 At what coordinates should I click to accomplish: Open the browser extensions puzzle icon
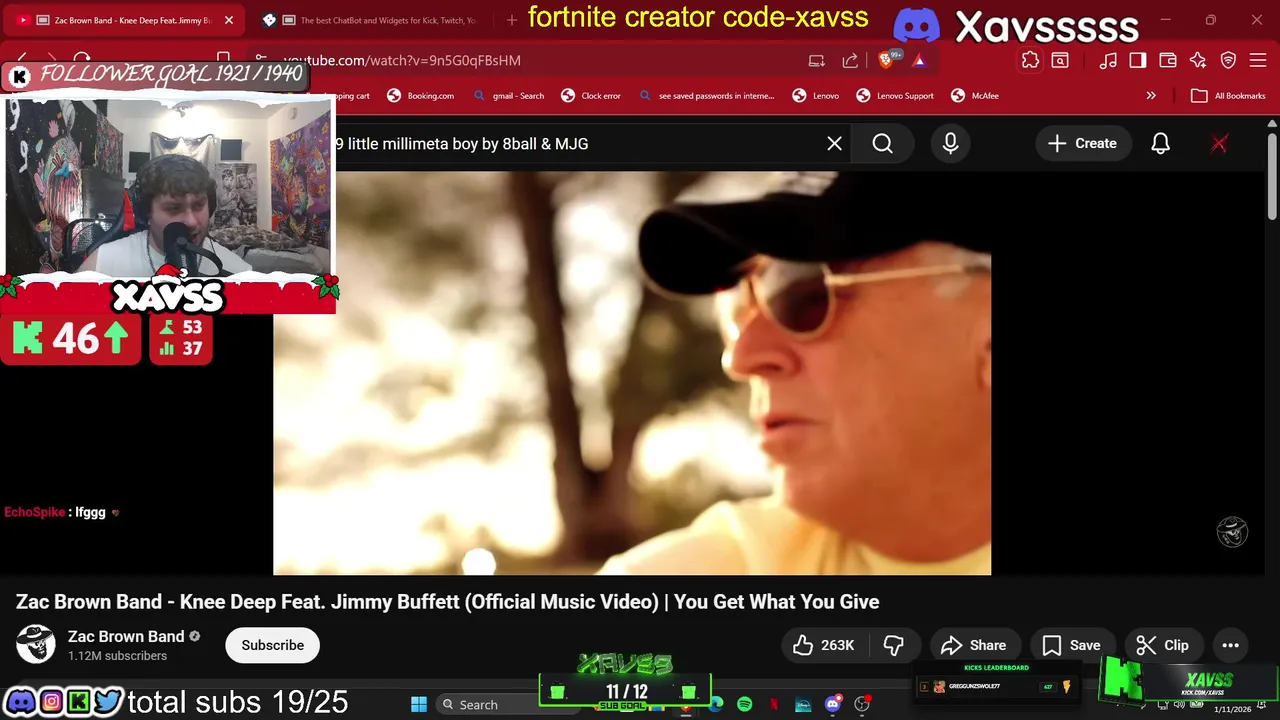tap(1030, 61)
